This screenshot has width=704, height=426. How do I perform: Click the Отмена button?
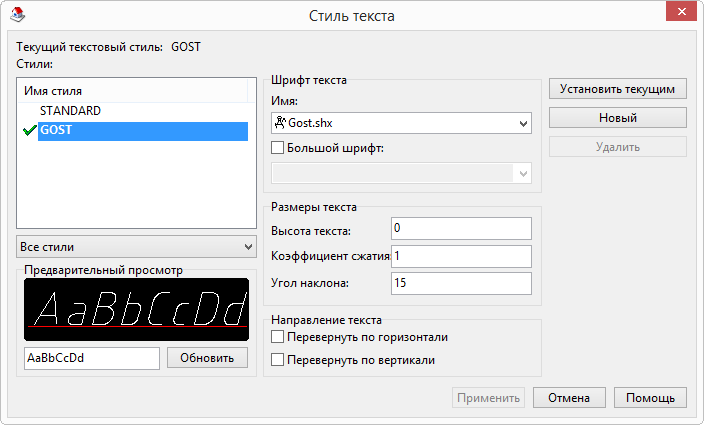[569, 398]
